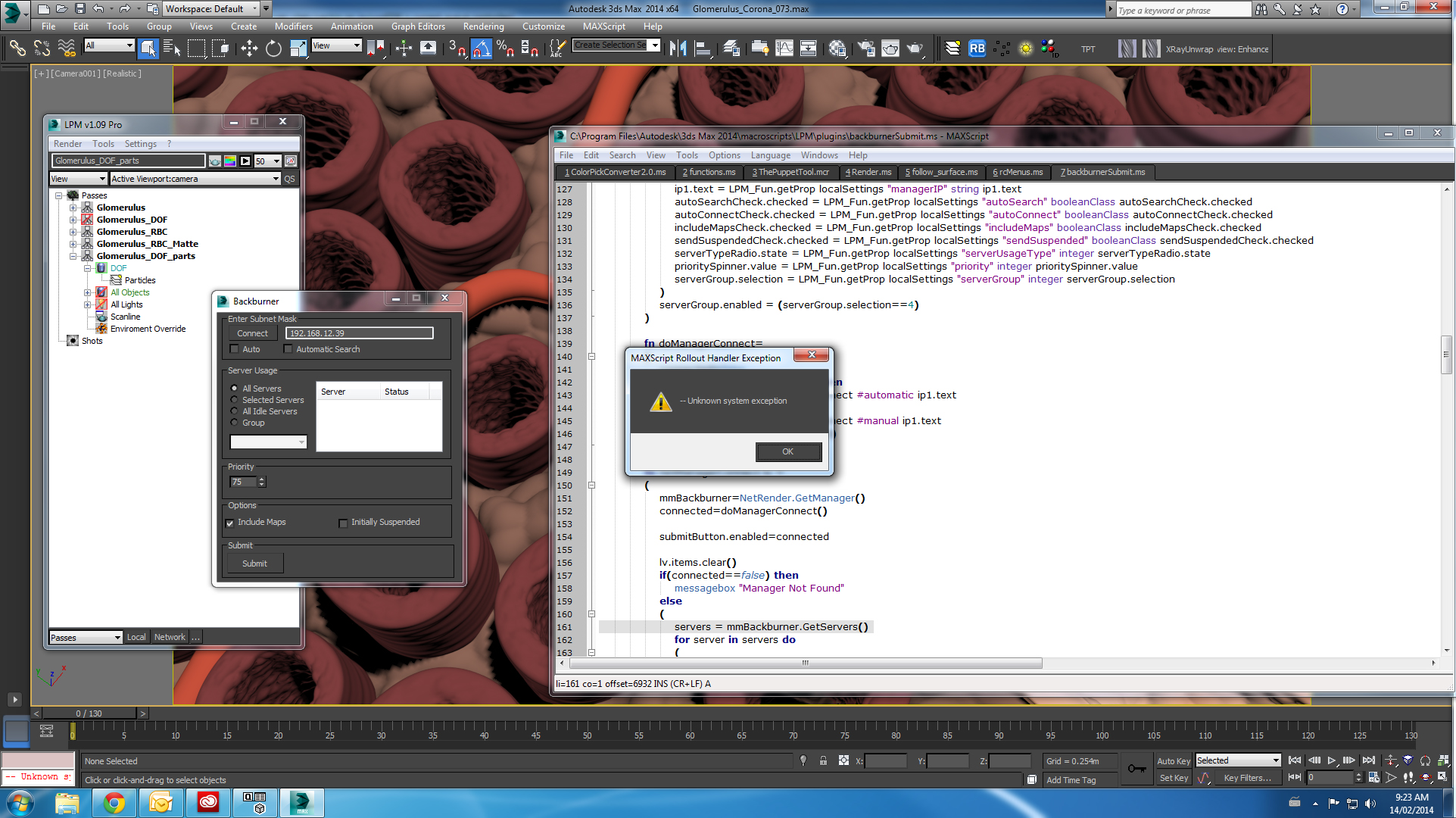Choose the Select and Scale tool
The image size is (1456, 818).
click(298, 48)
